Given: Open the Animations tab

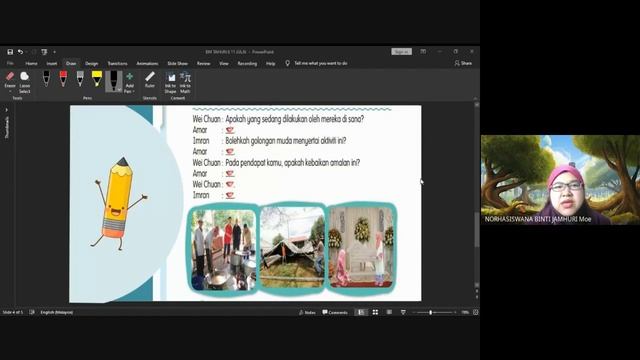Looking at the screenshot, I should [x=147, y=63].
